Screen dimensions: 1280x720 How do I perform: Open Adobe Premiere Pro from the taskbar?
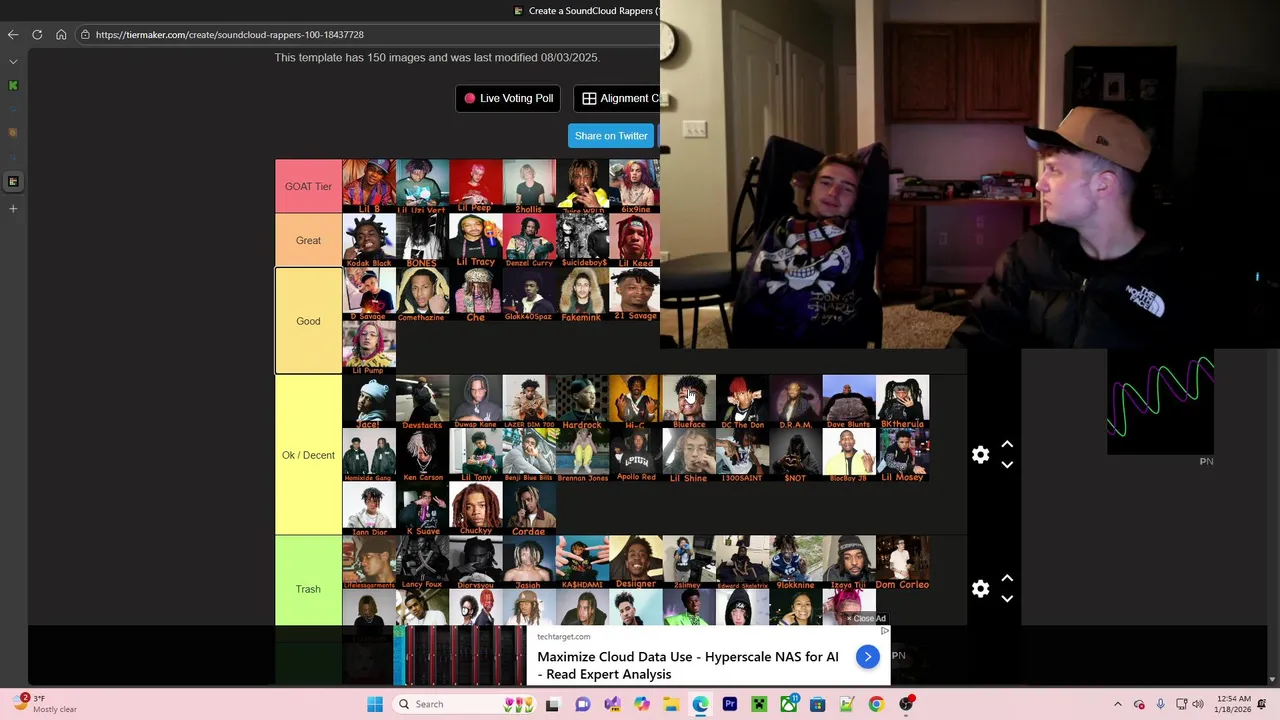729,704
